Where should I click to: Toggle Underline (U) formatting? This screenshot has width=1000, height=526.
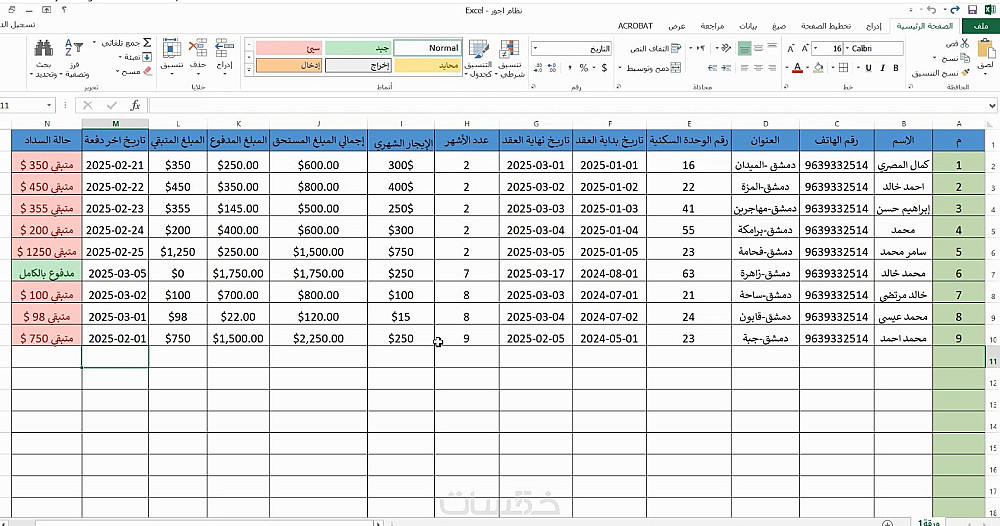(x=869, y=68)
